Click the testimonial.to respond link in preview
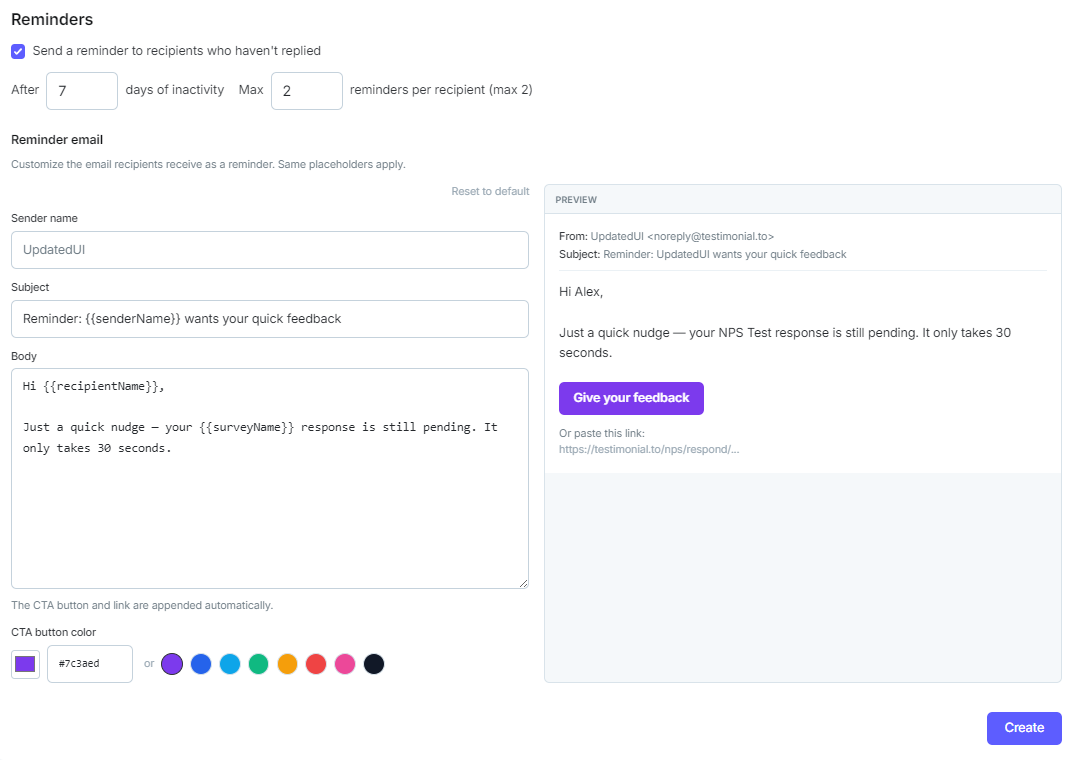 tap(649, 450)
